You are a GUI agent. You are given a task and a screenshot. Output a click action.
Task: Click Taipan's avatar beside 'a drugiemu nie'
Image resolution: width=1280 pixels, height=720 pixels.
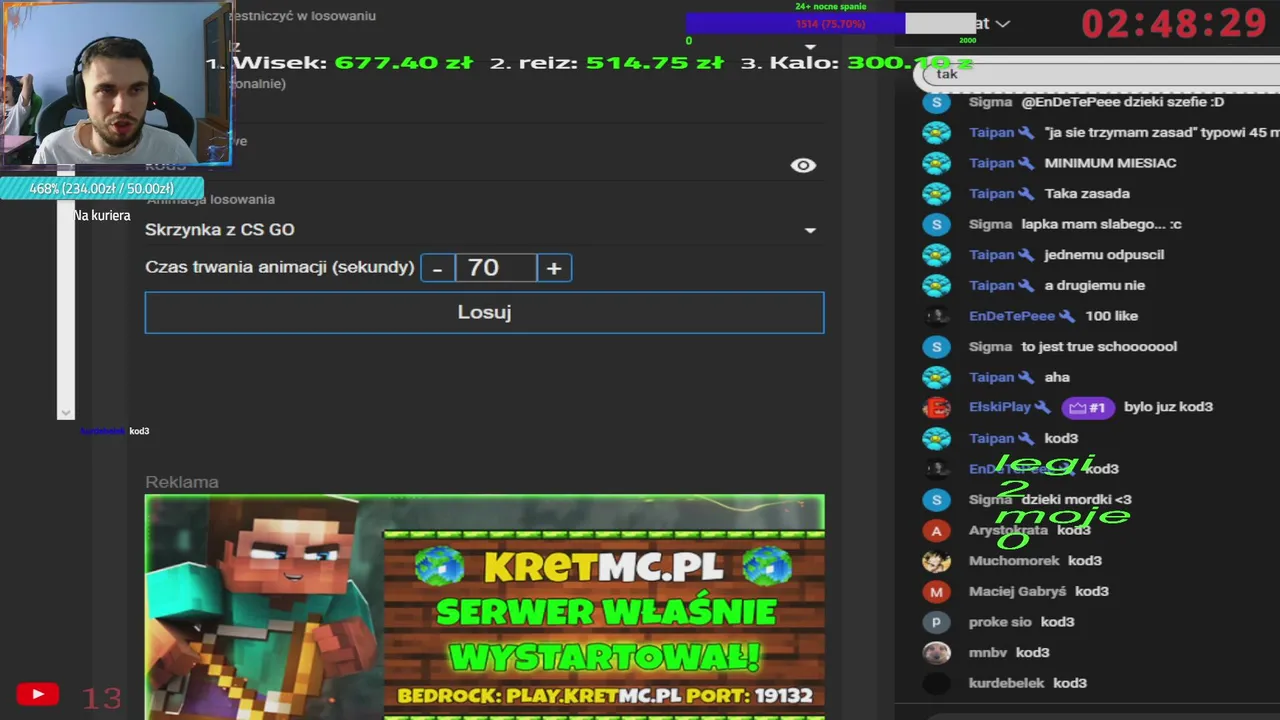point(936,286)
